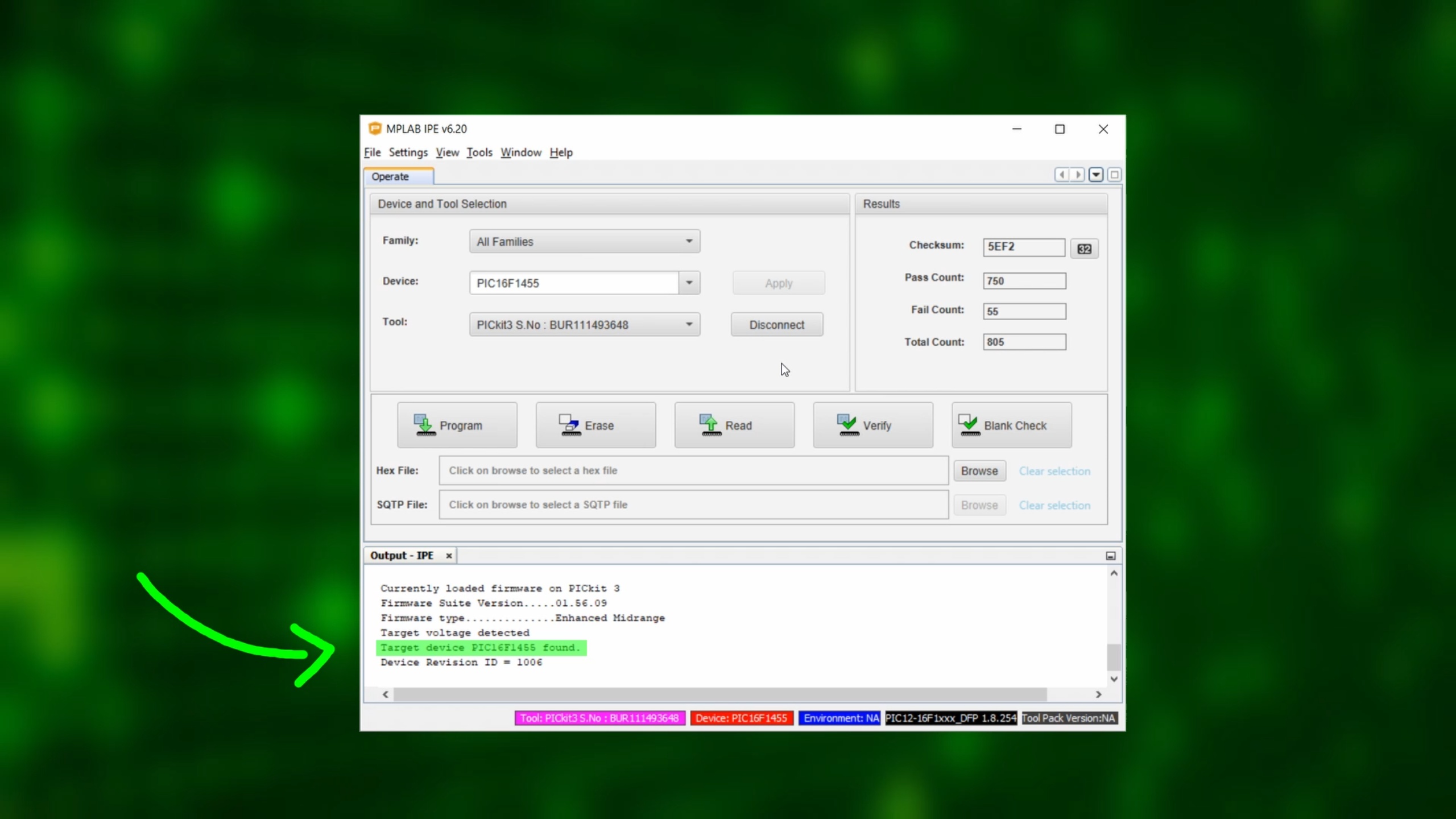Maximize the Operate window pane

[1114, 175]
